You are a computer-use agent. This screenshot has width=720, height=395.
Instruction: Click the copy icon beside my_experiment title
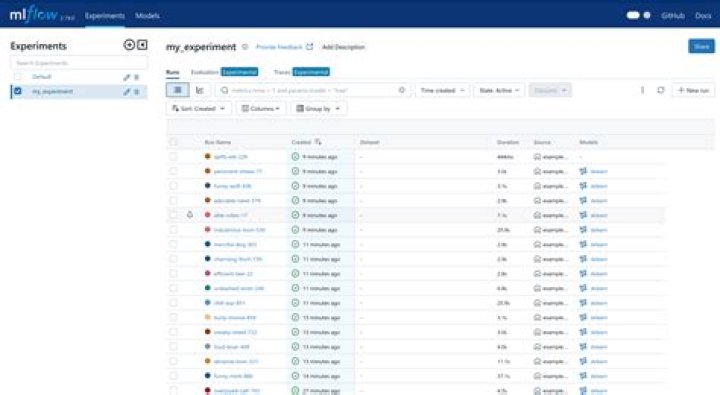(245, 47)
